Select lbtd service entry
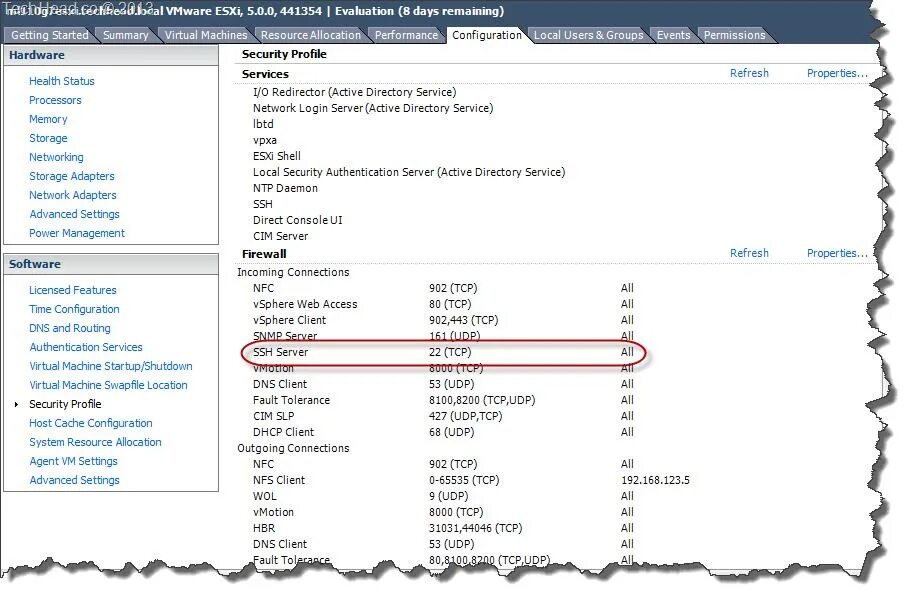 (x=263, y=124)
